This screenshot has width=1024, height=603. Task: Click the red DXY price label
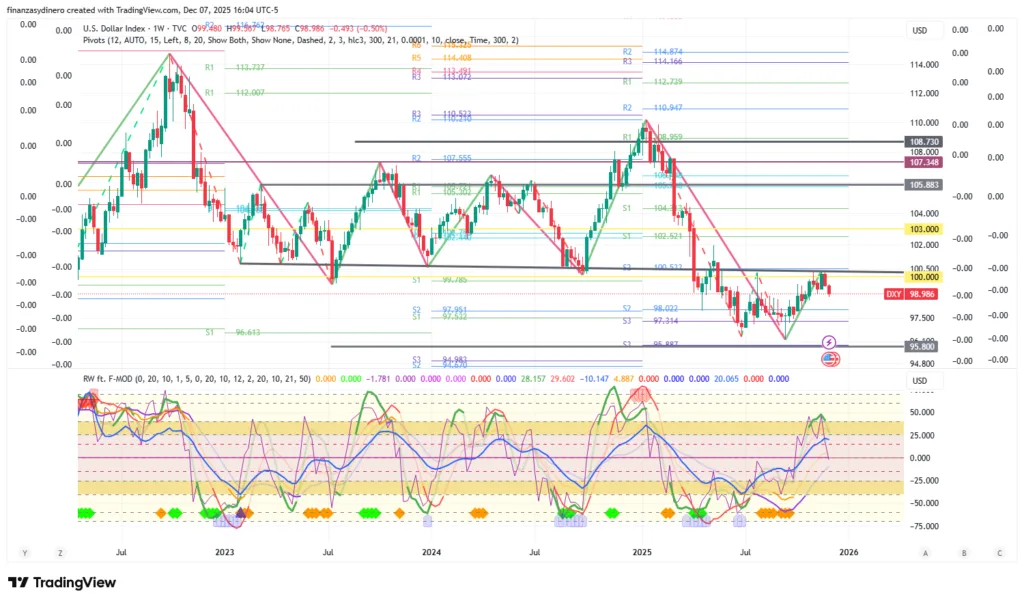(895, 294)
